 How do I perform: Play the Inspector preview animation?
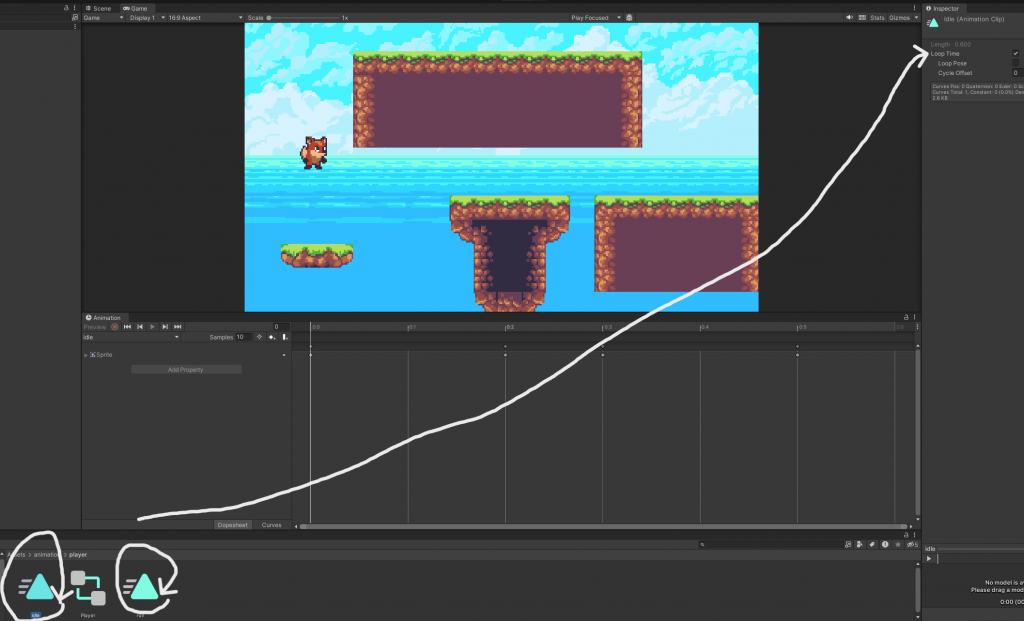[929, 559]
